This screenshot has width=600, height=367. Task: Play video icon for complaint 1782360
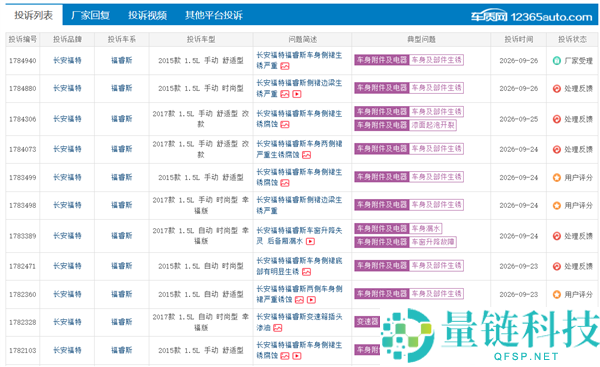311,300
